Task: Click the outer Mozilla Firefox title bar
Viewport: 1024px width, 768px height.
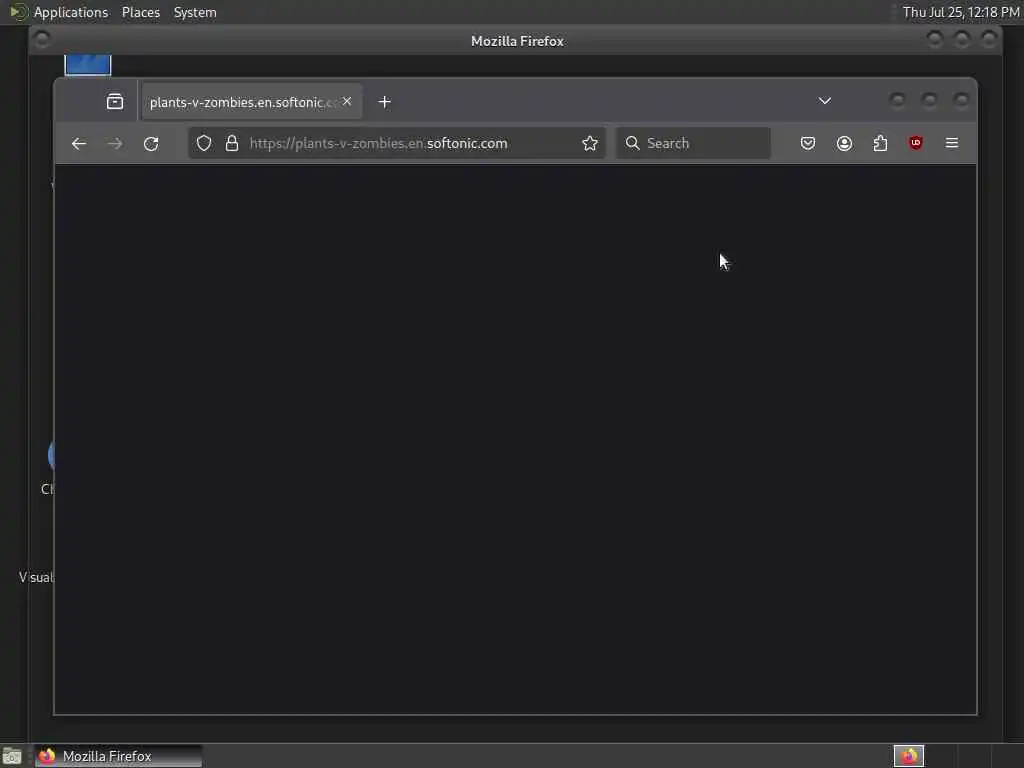Action: pyautogui.click(x=516, y=40)
